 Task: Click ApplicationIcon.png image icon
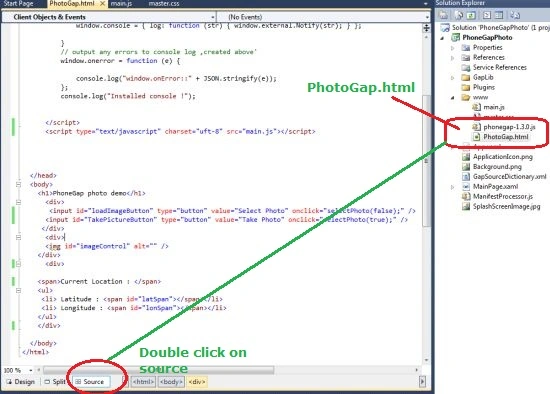(466, 157)
